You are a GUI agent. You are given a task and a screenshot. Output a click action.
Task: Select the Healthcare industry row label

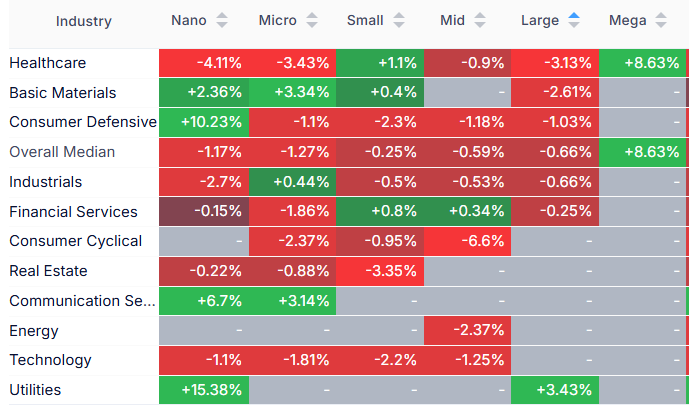tap(48, 63)
